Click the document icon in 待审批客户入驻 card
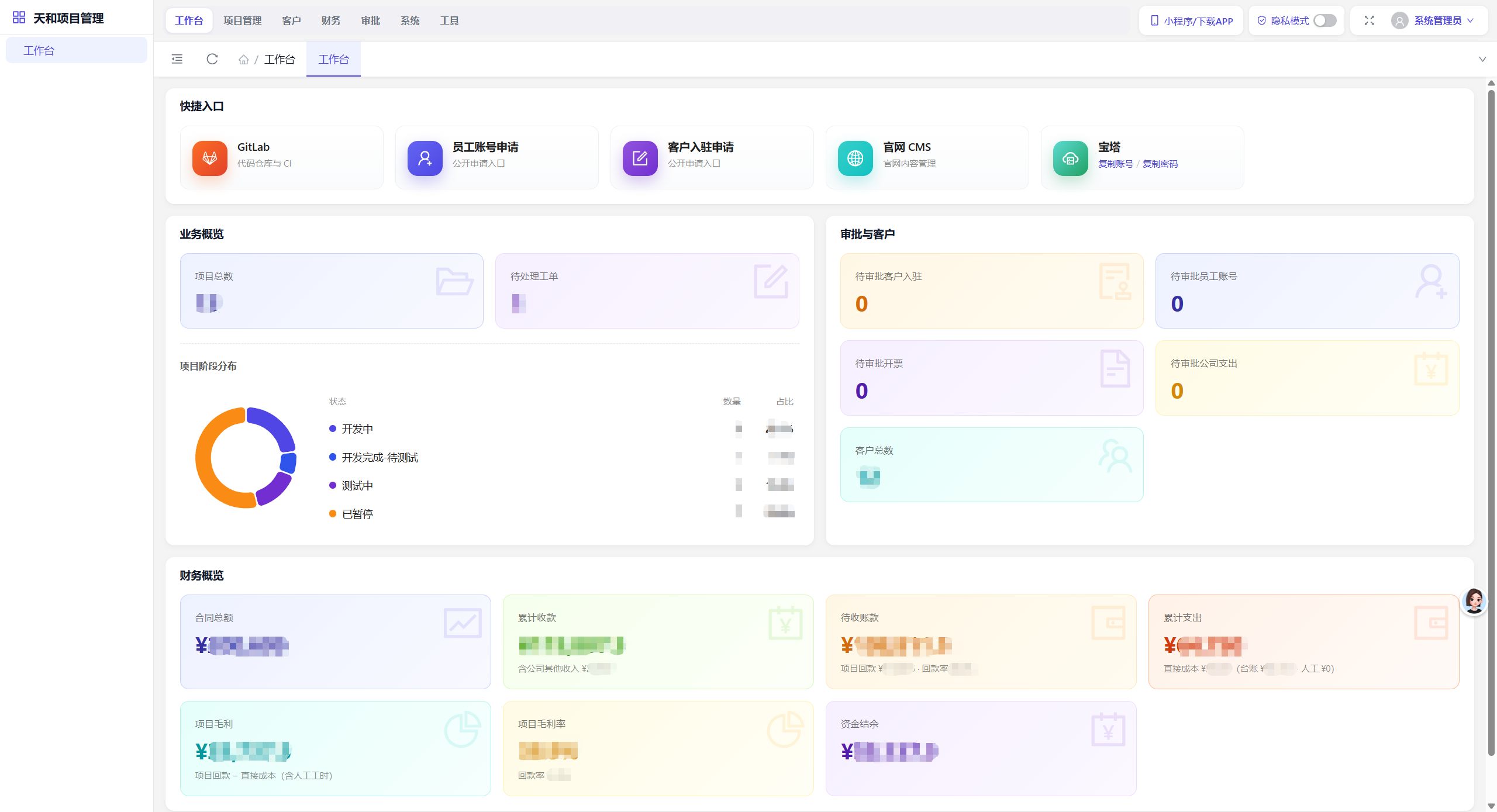 coord(1115,281)
